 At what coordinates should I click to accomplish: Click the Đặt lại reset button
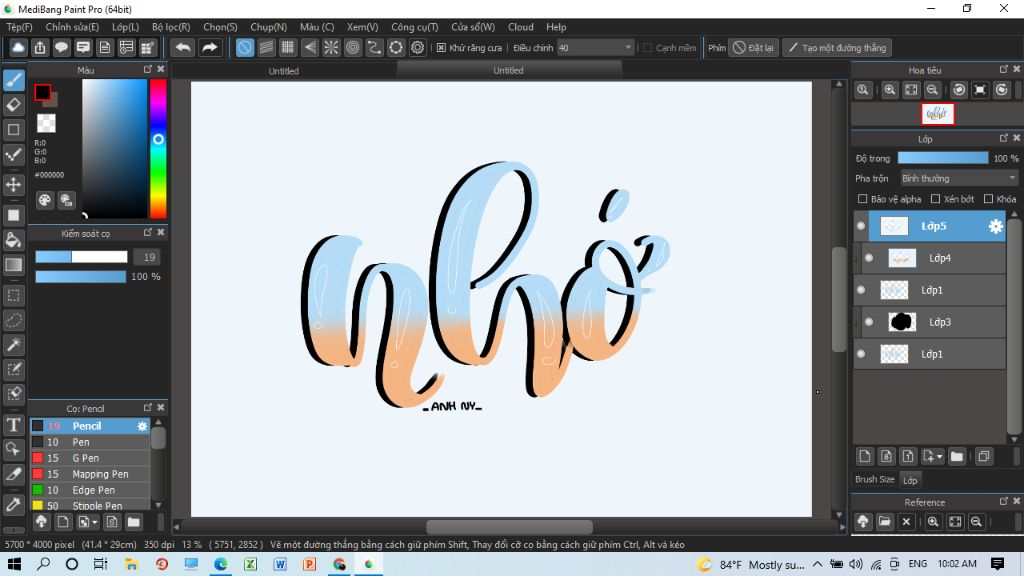[754, 48]
